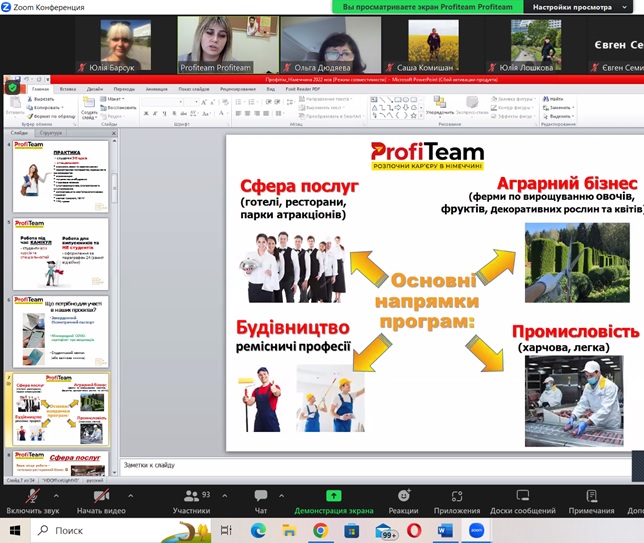Click the green Демонстрация экрана share button
The width and height of the screenshot is (644, 543).
click(334, 502)
